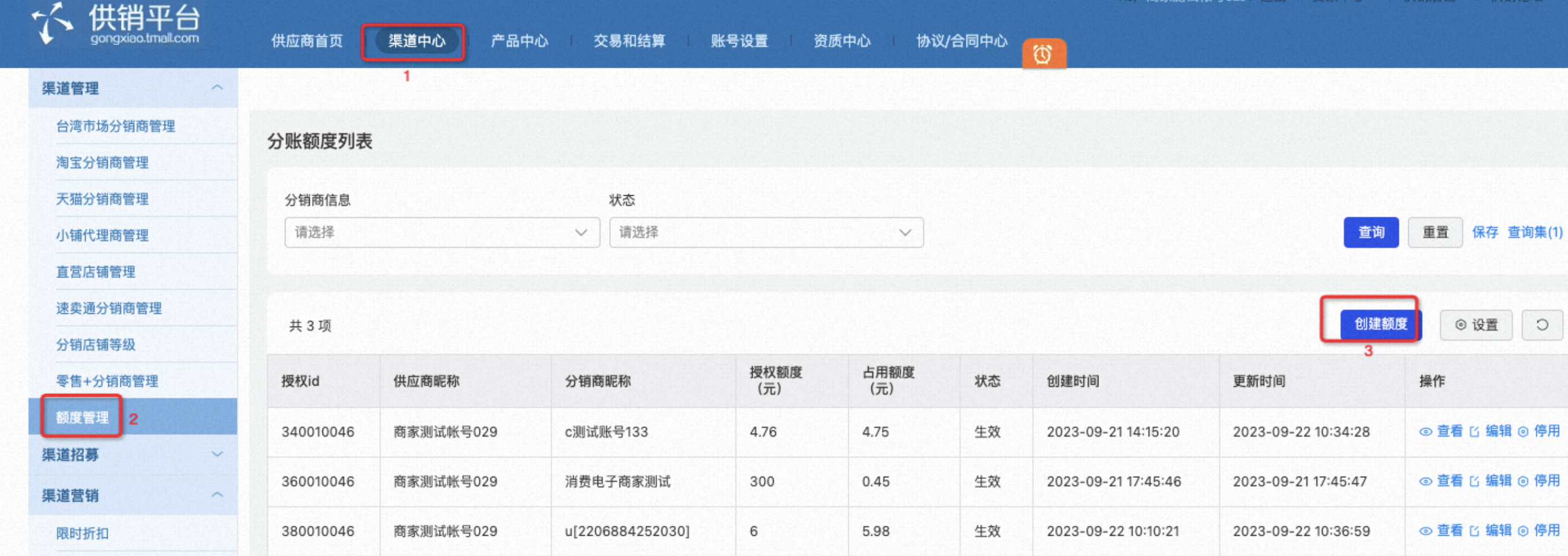Select 淘宝分销商管理 in sidebar
The height and width of the screenshot is (556, 1568).
tap(102, 163)
